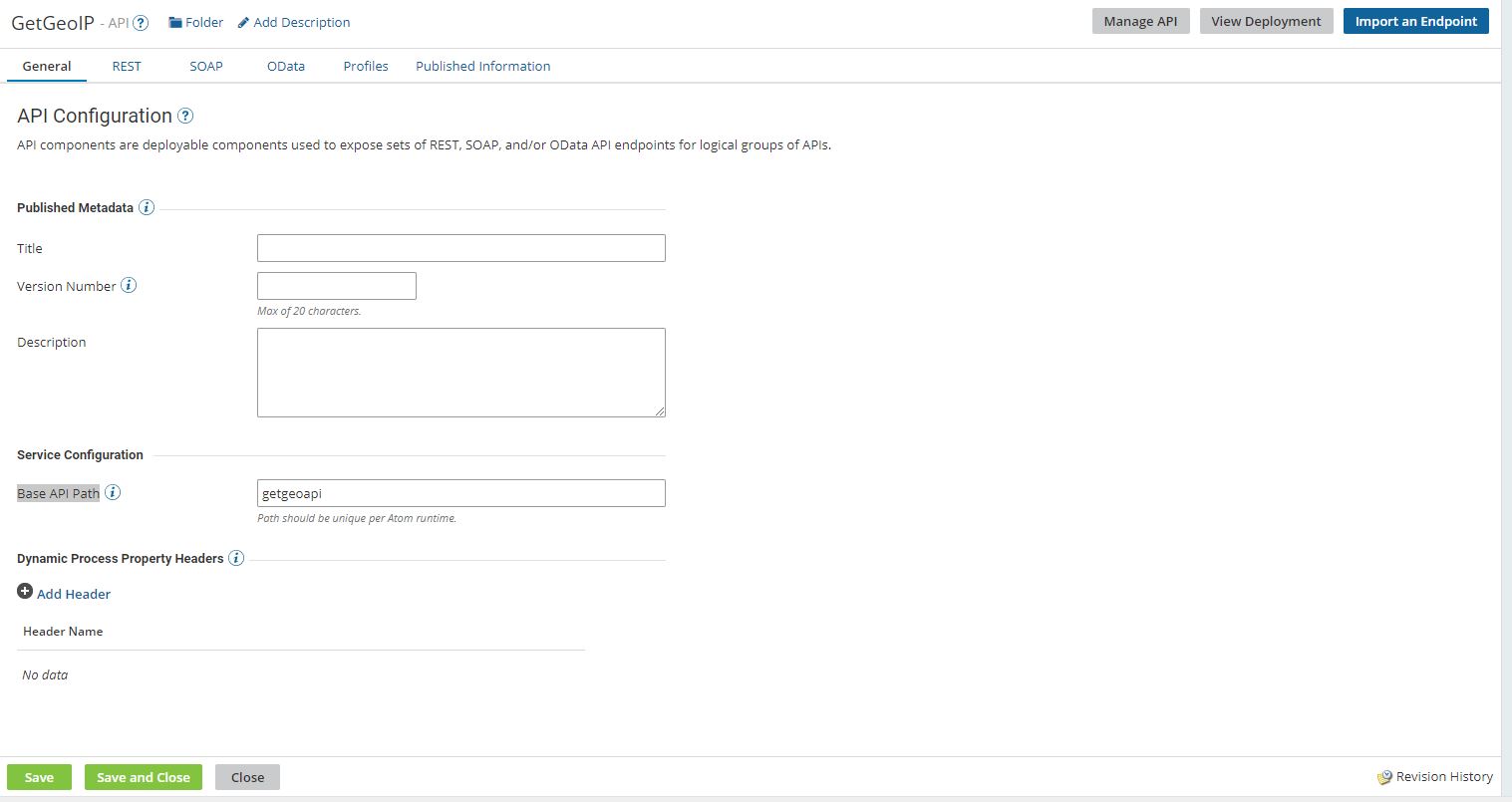
Task: Click the Published Metadata info icon
Action: pyautogui.click(x=147, y=206)
